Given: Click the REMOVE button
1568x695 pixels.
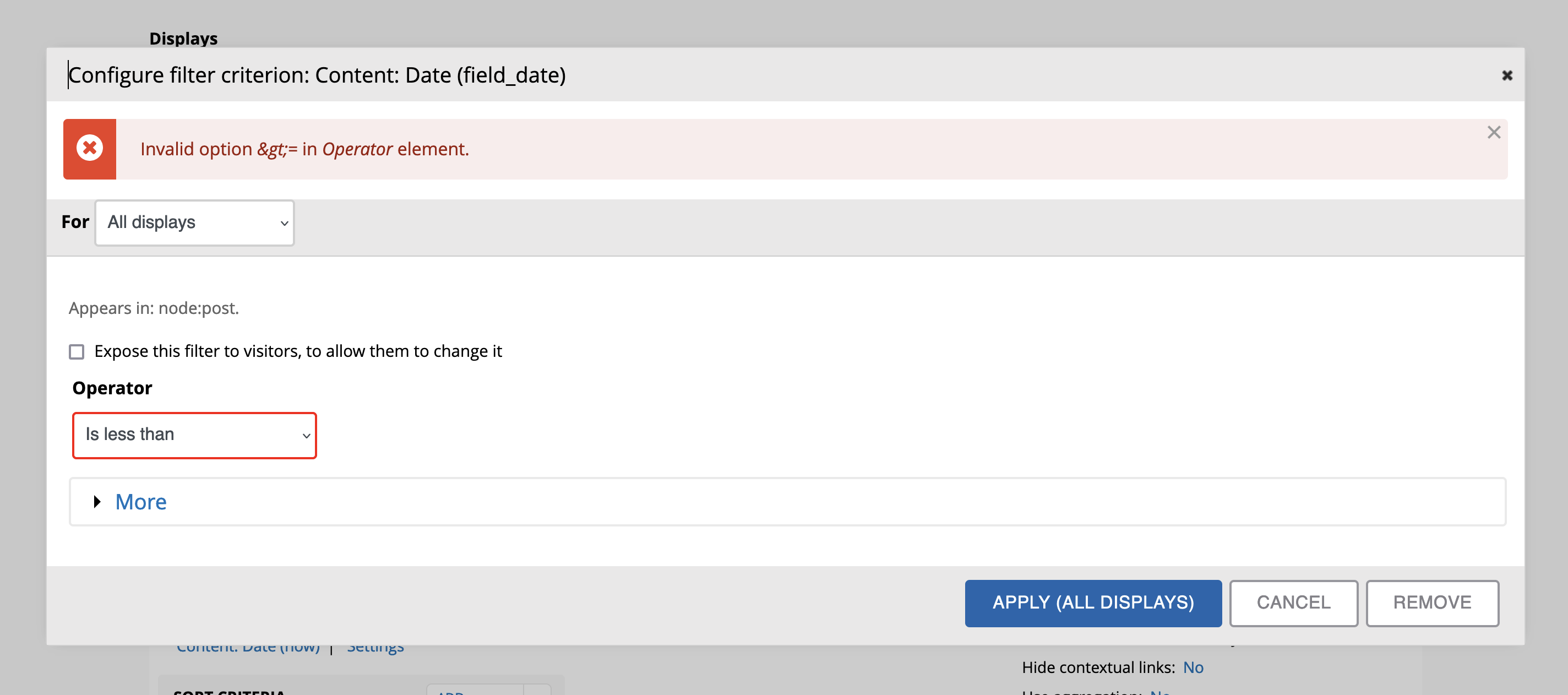Looking at the screenshot, I should (x=1431, y=602).
